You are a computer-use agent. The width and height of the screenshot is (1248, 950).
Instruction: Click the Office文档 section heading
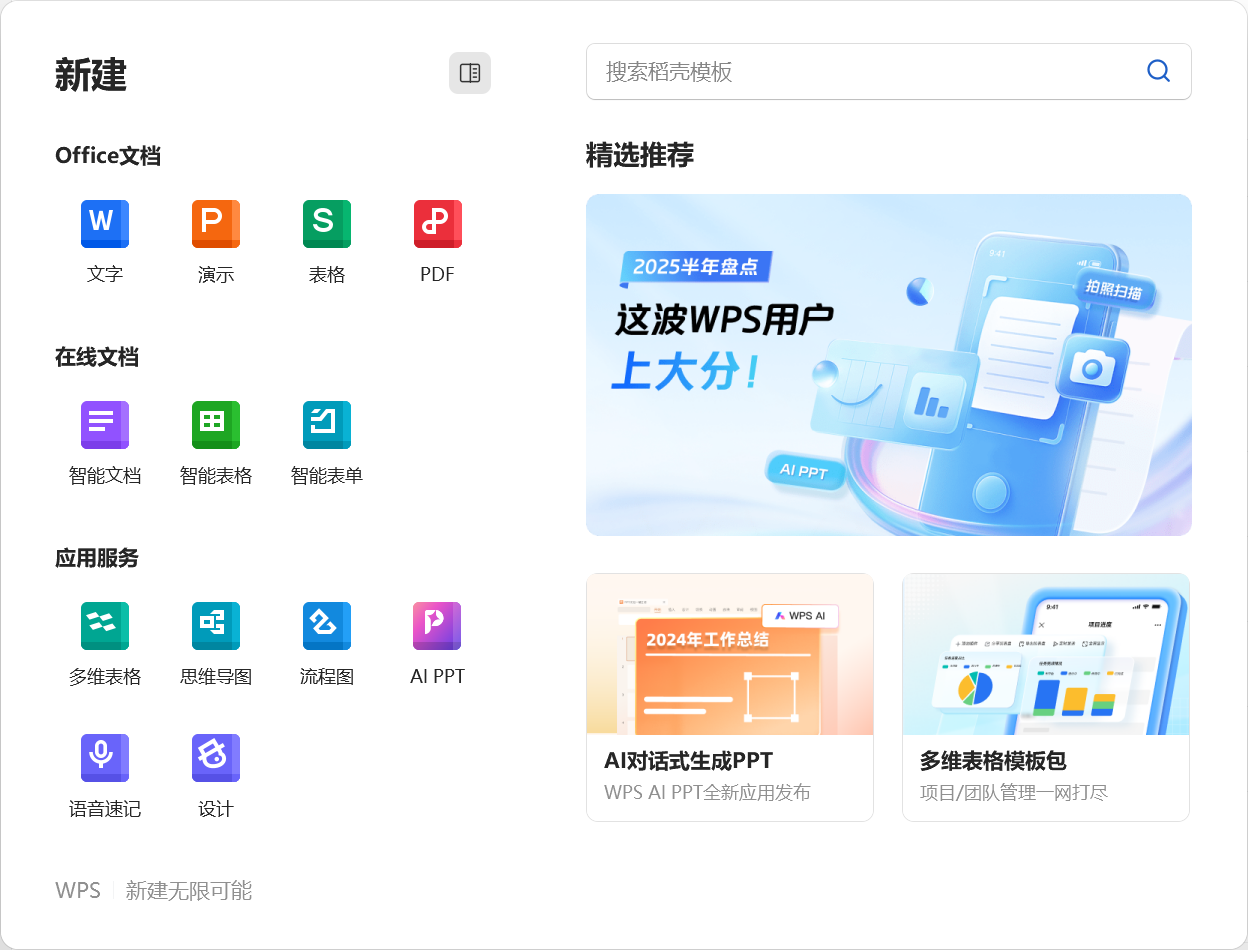pos(108,156)
